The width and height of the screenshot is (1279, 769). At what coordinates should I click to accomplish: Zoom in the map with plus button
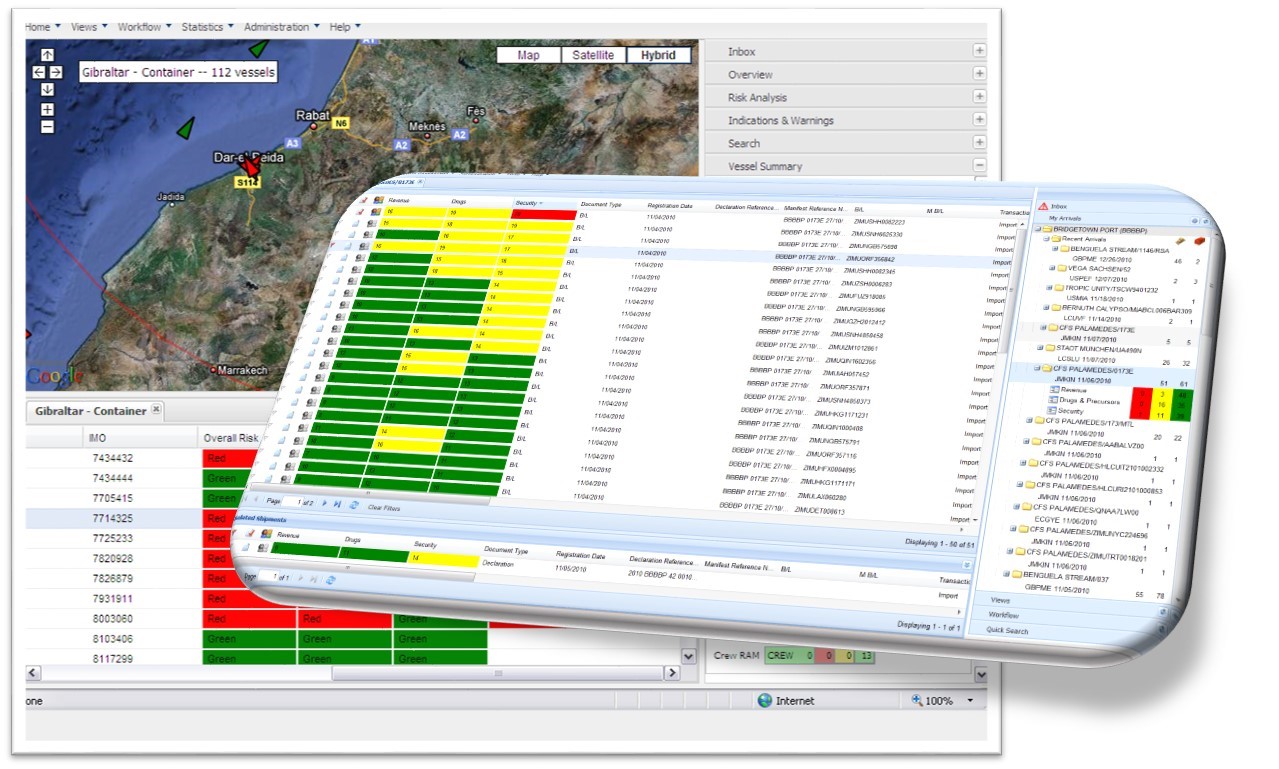point(47,109)
